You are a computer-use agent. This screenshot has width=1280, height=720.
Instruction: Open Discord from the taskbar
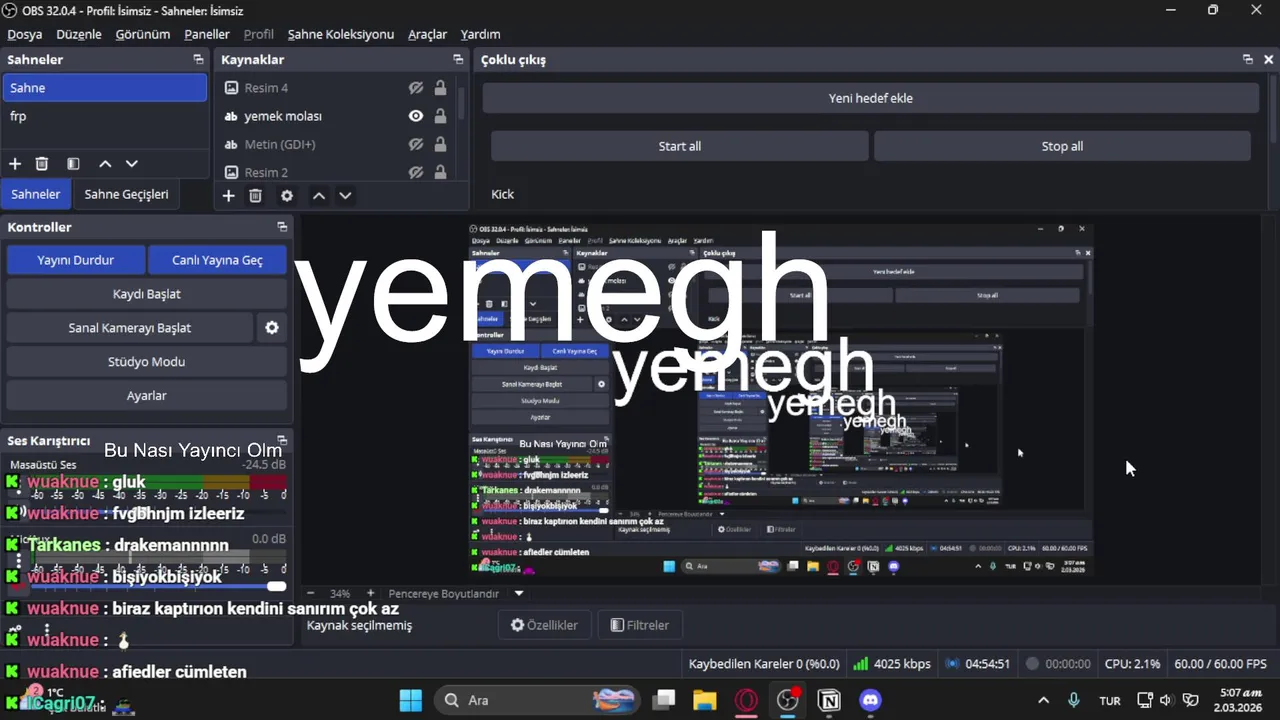pos(871,700)
